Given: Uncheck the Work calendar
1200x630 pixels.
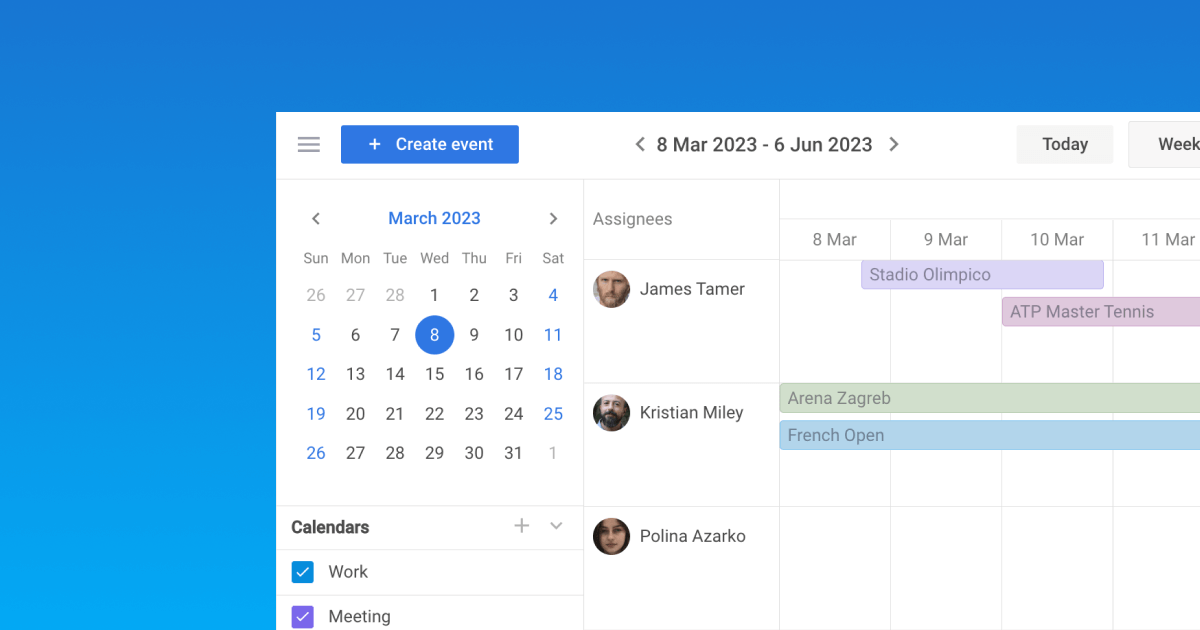Looking at the screenshot, I should click(302, 571).
